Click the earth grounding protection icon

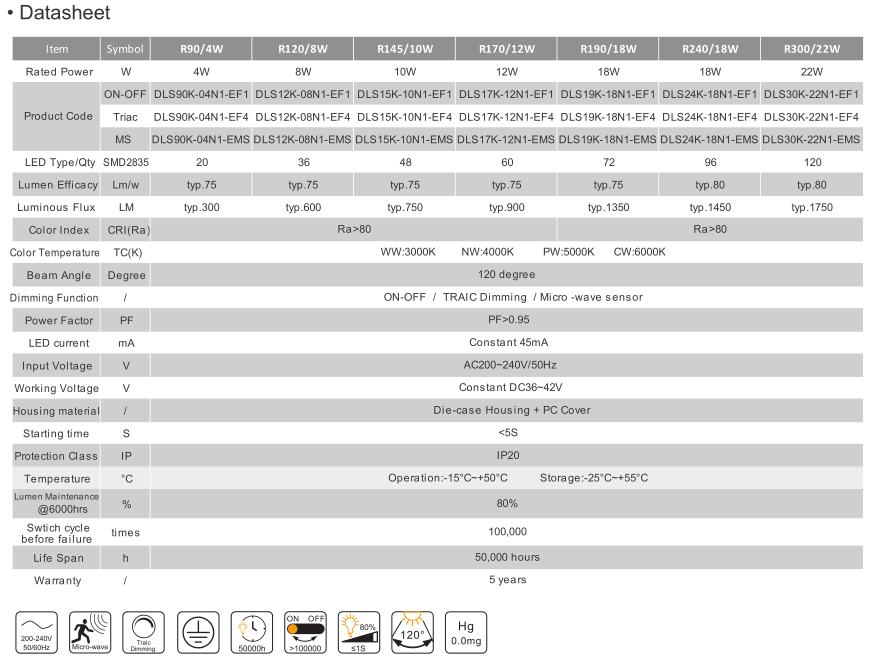click(197, 632)
